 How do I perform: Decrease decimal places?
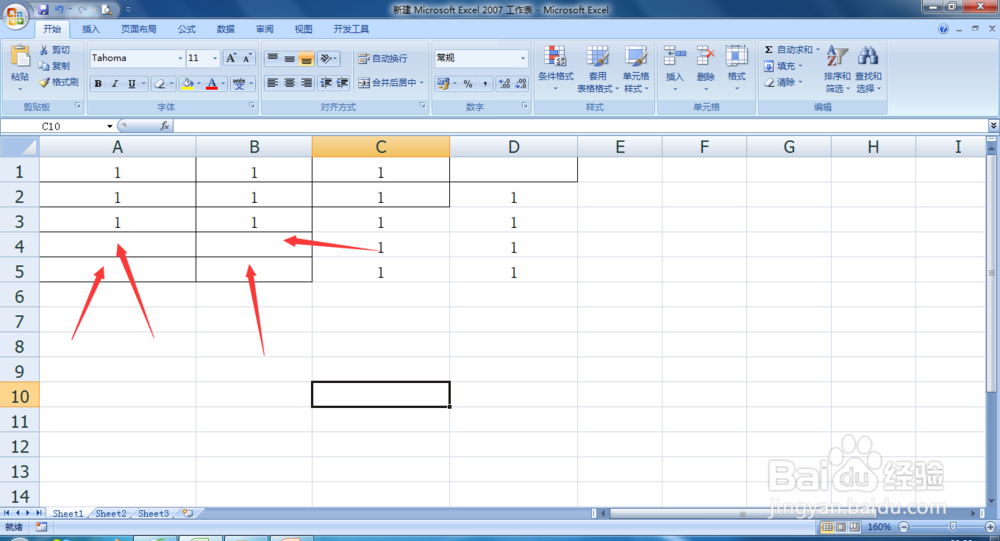521,84
